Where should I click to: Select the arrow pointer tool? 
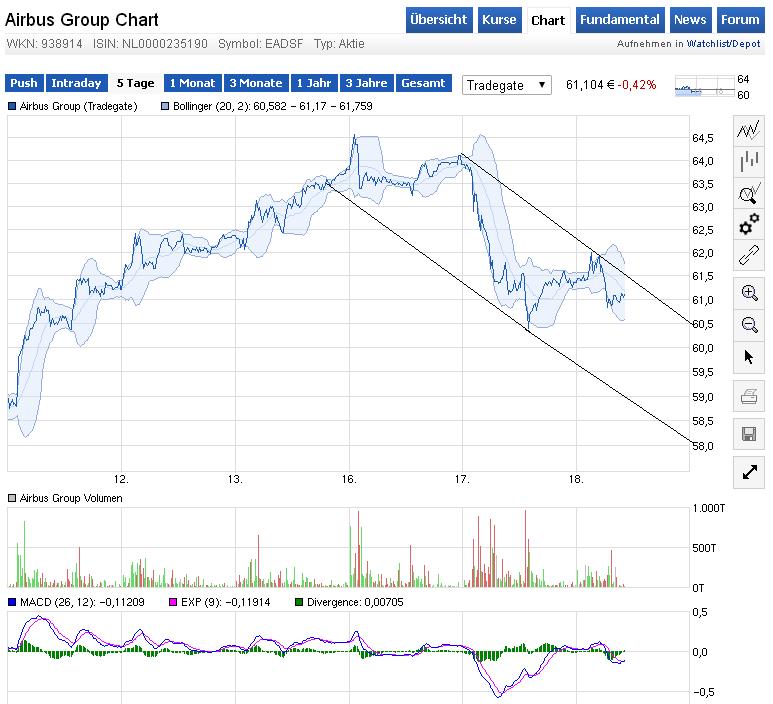tap(748, 357)
